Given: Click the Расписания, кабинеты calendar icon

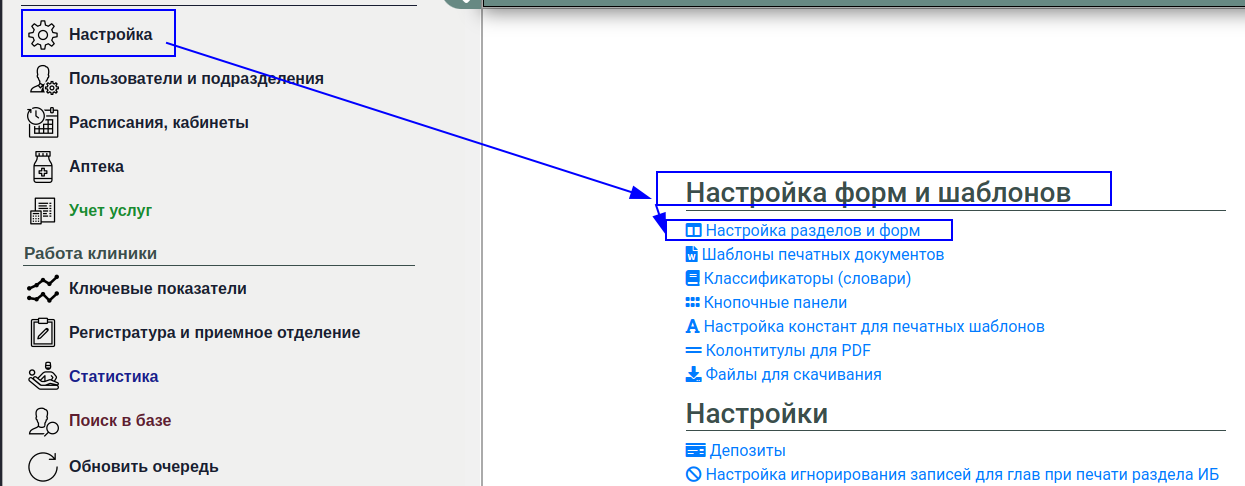Looking at the screenshot, I should (43, 123).
